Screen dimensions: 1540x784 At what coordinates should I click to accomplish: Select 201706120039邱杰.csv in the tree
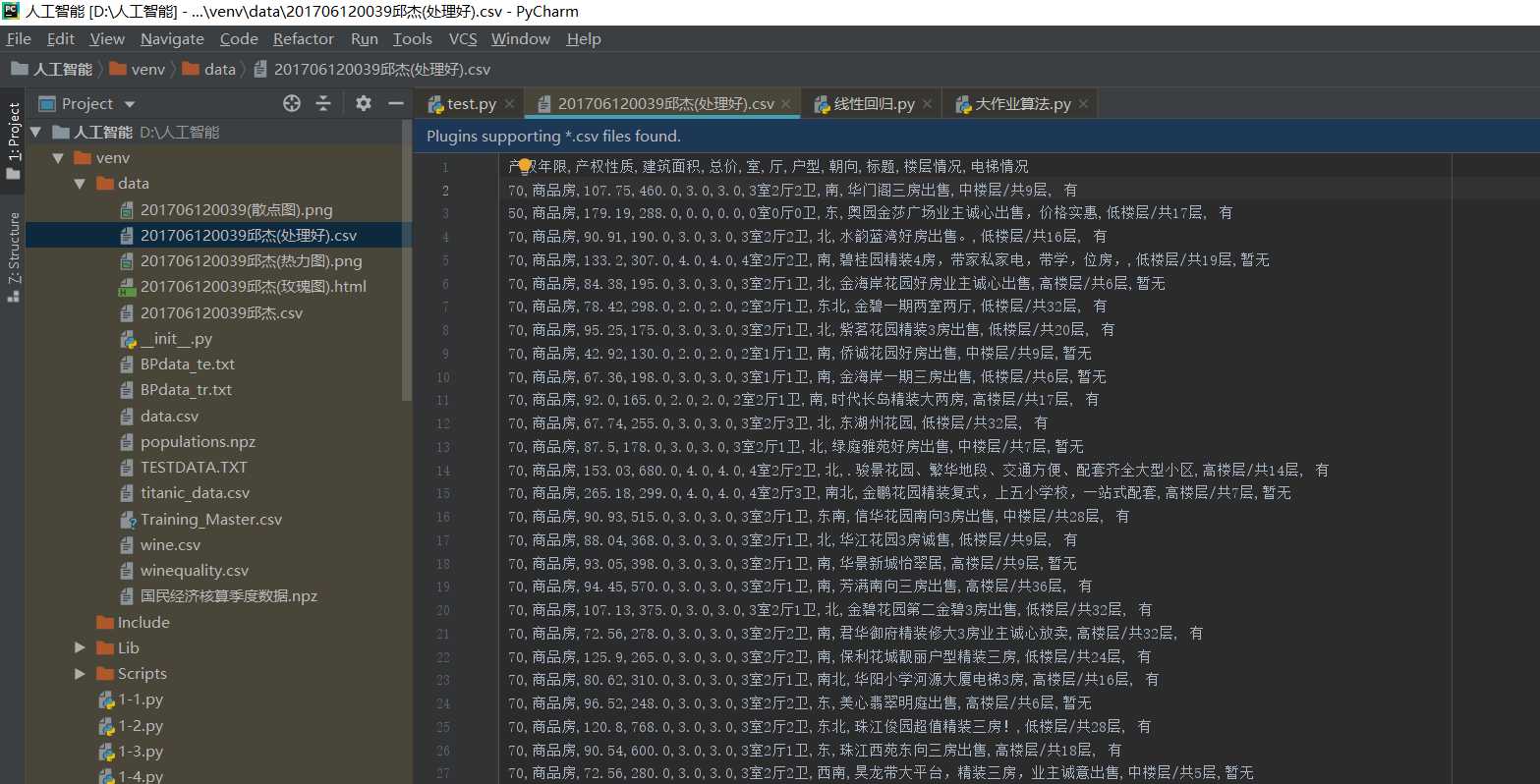coord(221,312)
